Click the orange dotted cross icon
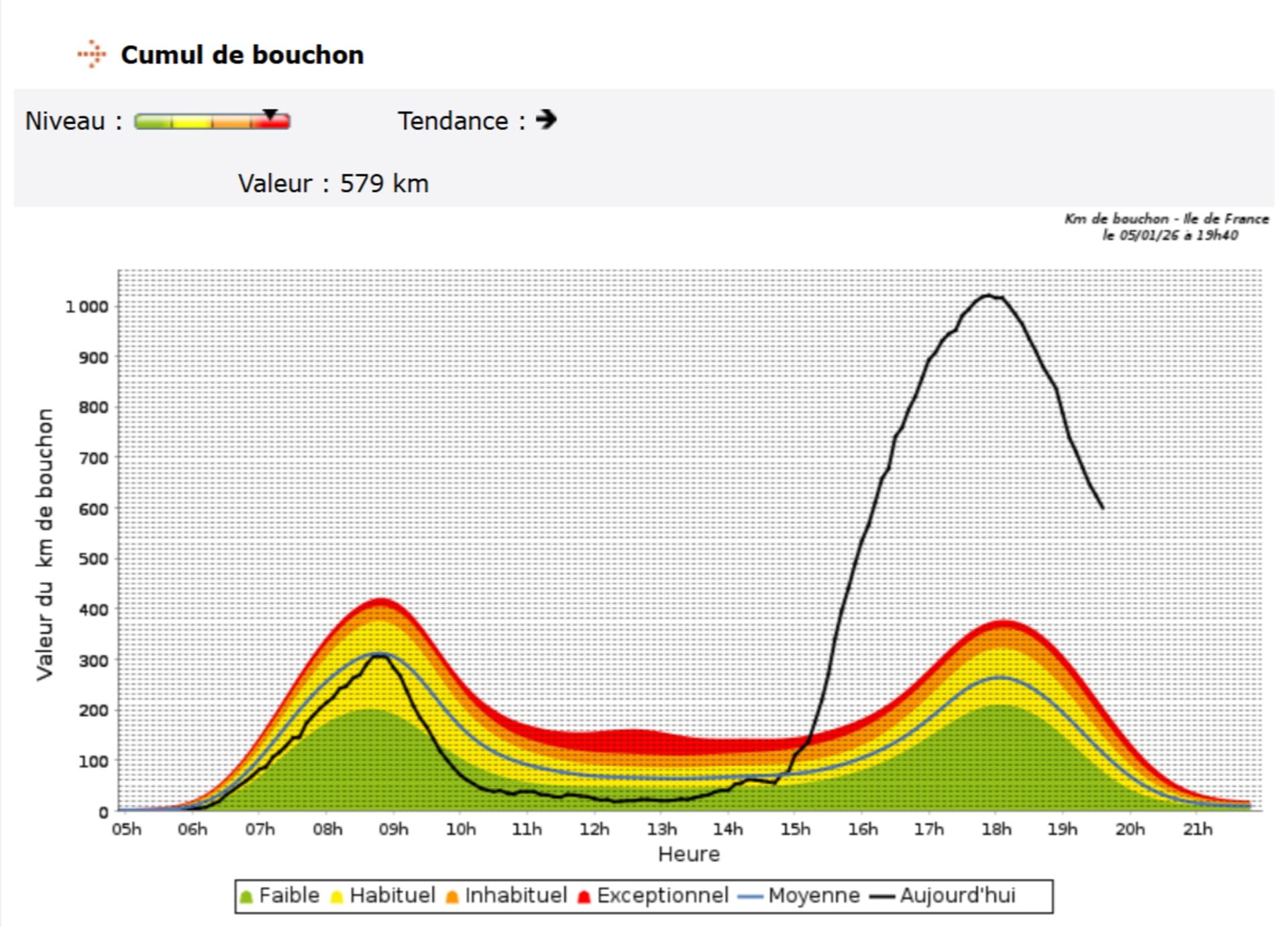 91,54
